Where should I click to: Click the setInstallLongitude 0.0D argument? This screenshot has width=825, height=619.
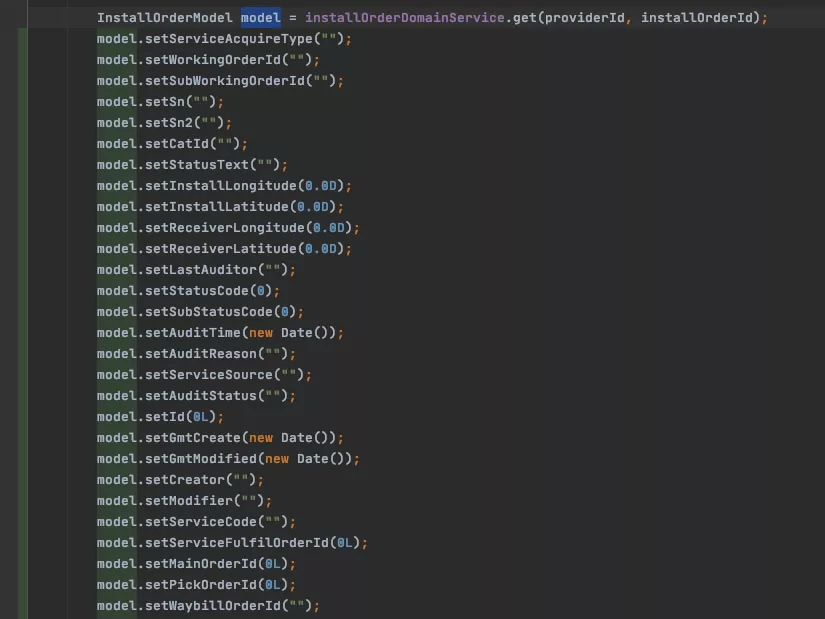click(x=321, y=186)
